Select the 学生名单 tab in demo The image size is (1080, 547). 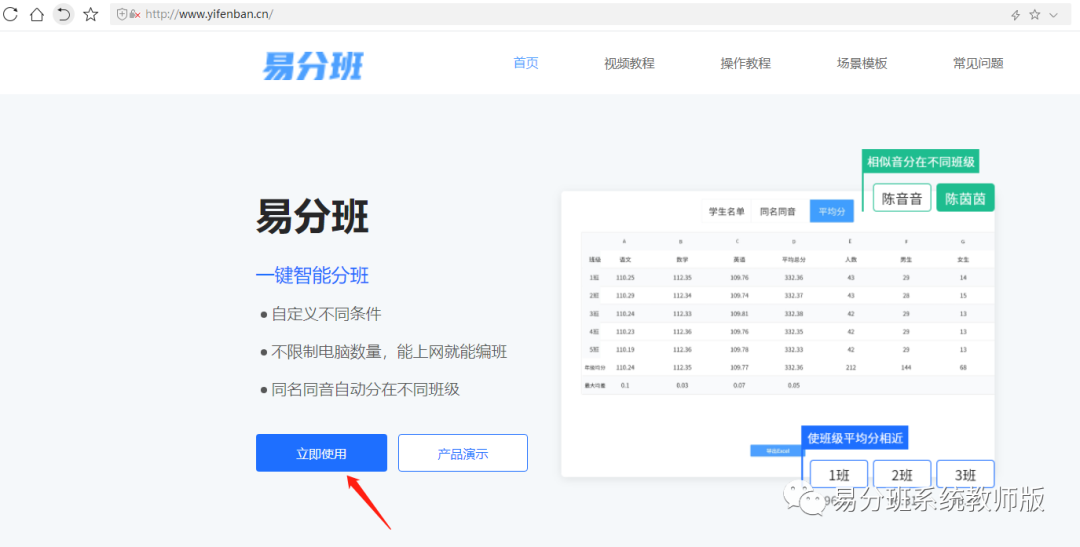click(727, 211)
